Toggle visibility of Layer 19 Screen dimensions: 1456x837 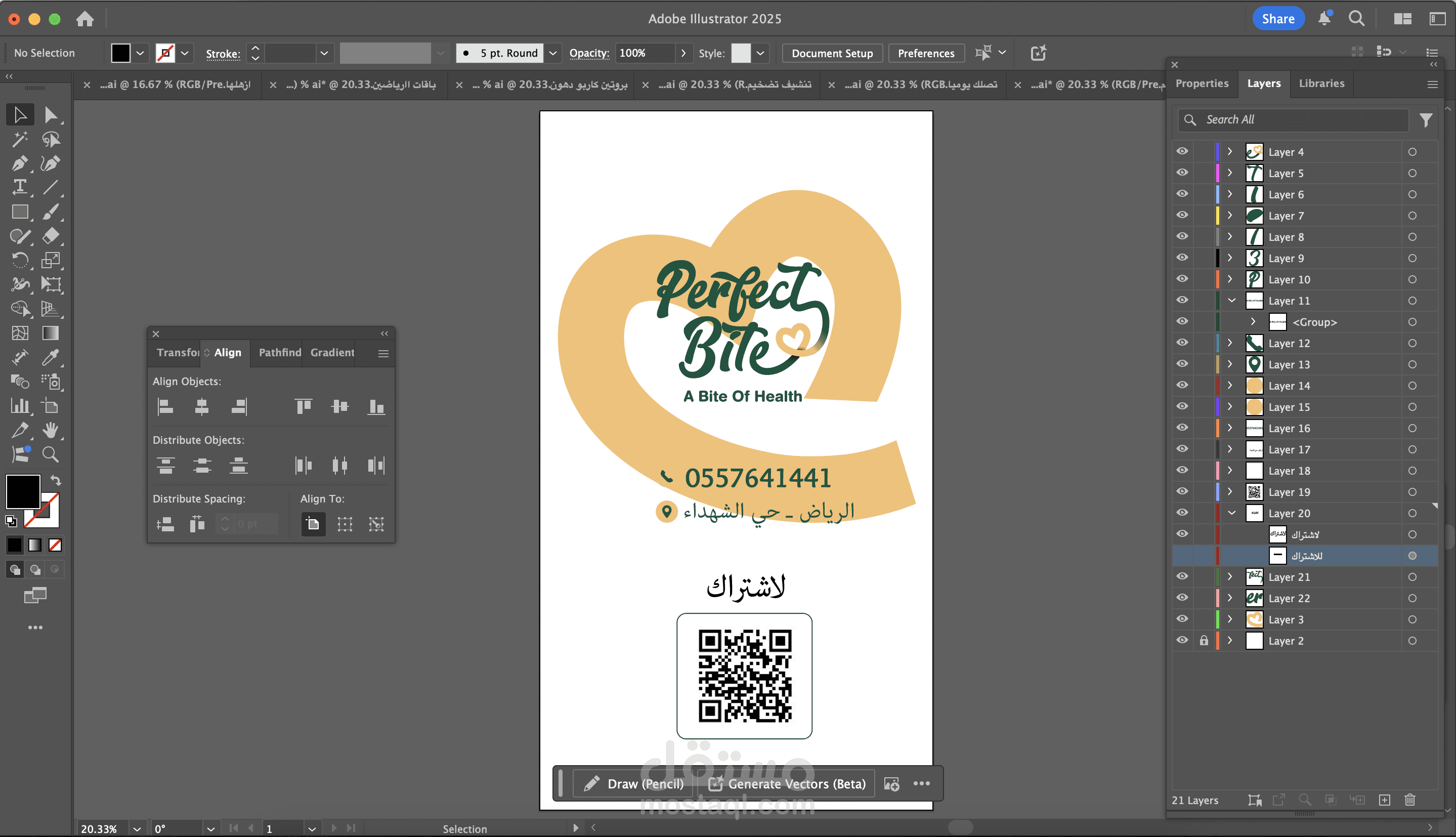(1182, 491)
